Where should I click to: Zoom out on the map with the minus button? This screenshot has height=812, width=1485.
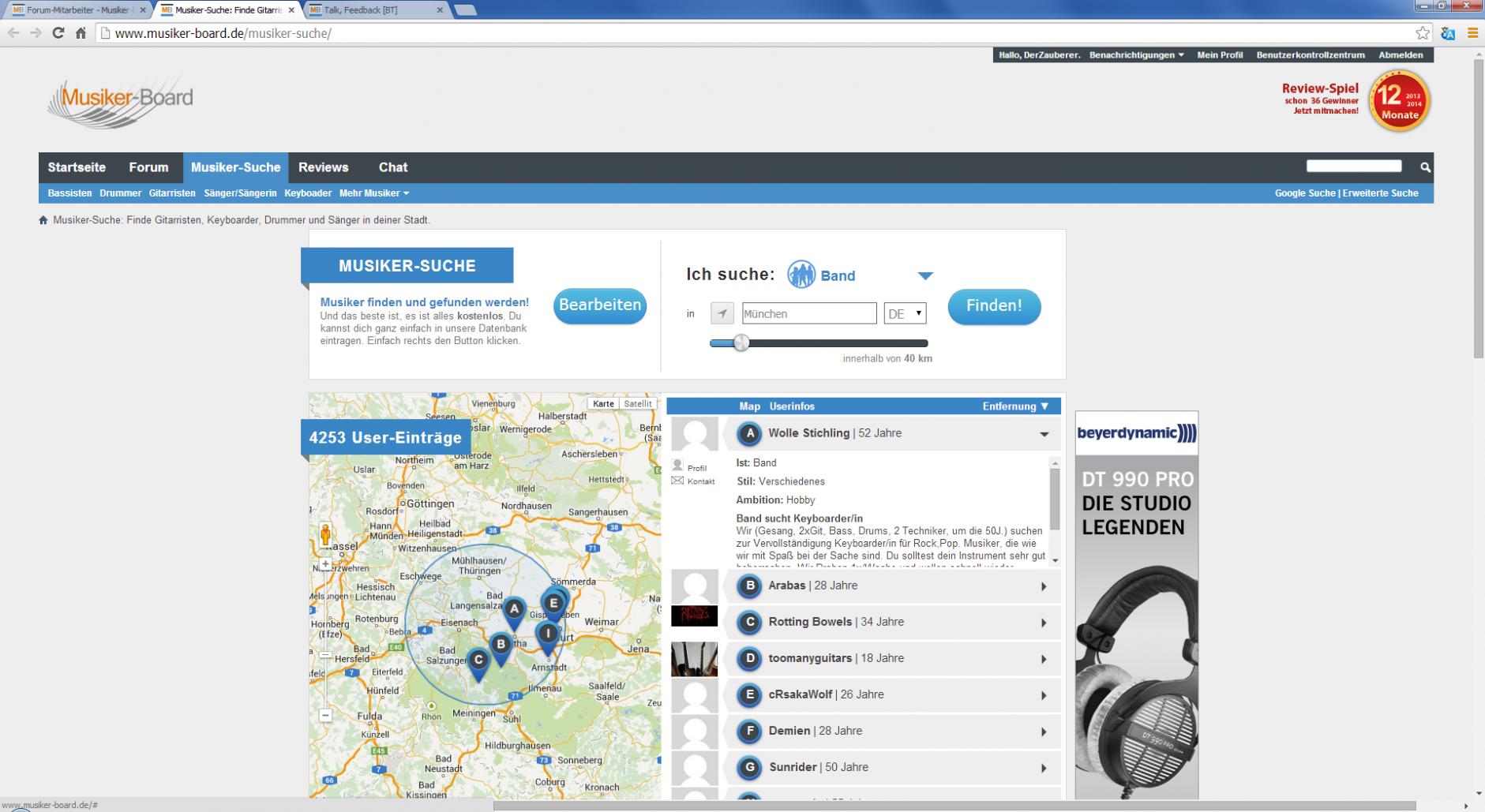coord(325,715)
